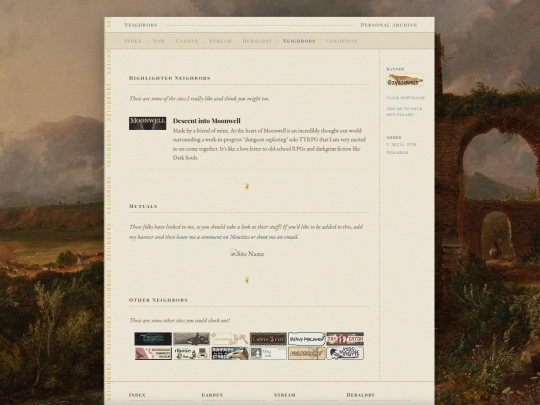Open the old computer illustration neighbor banner

(191, 353)
